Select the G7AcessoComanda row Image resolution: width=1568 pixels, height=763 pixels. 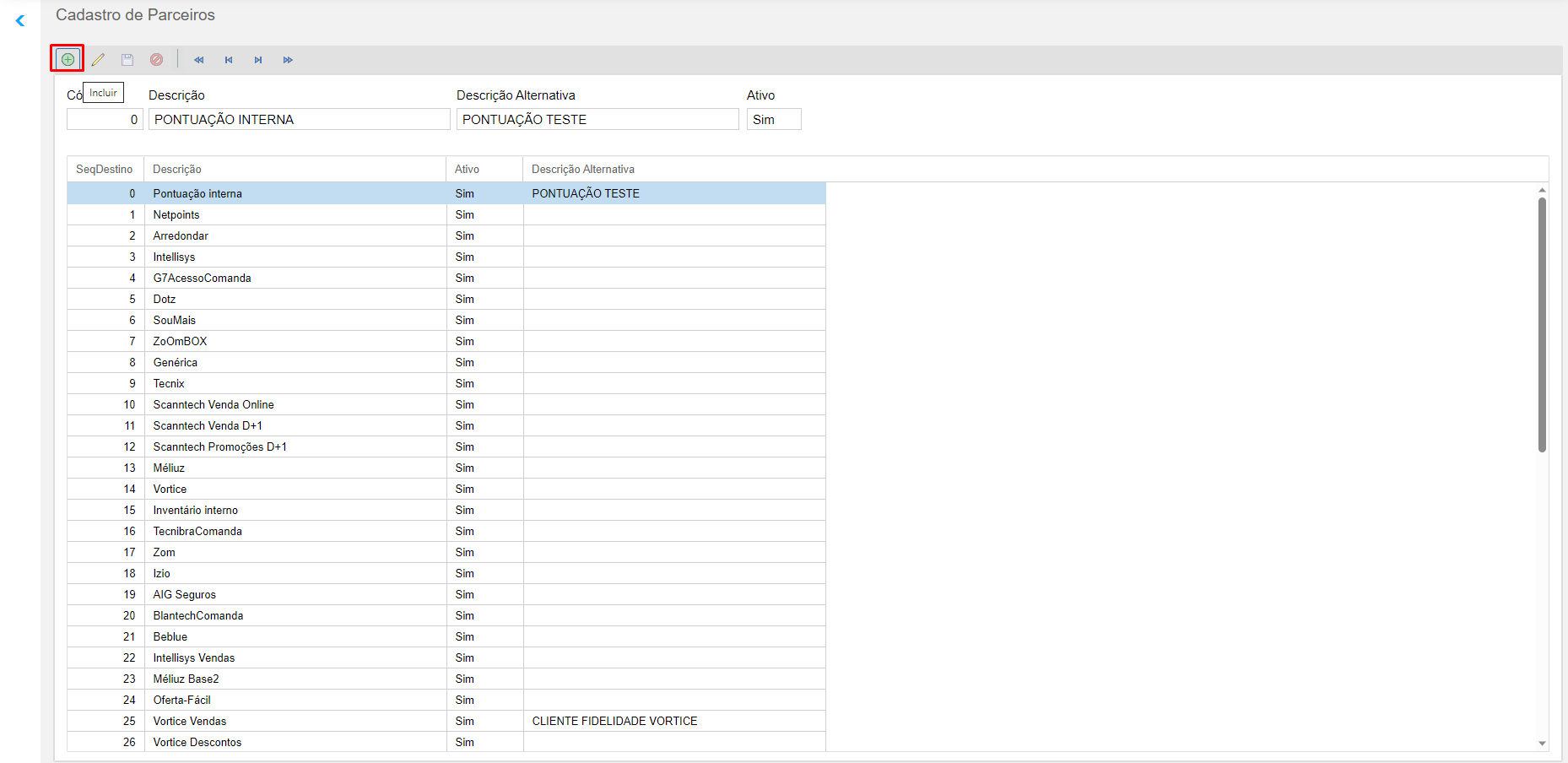click(446, 278)
